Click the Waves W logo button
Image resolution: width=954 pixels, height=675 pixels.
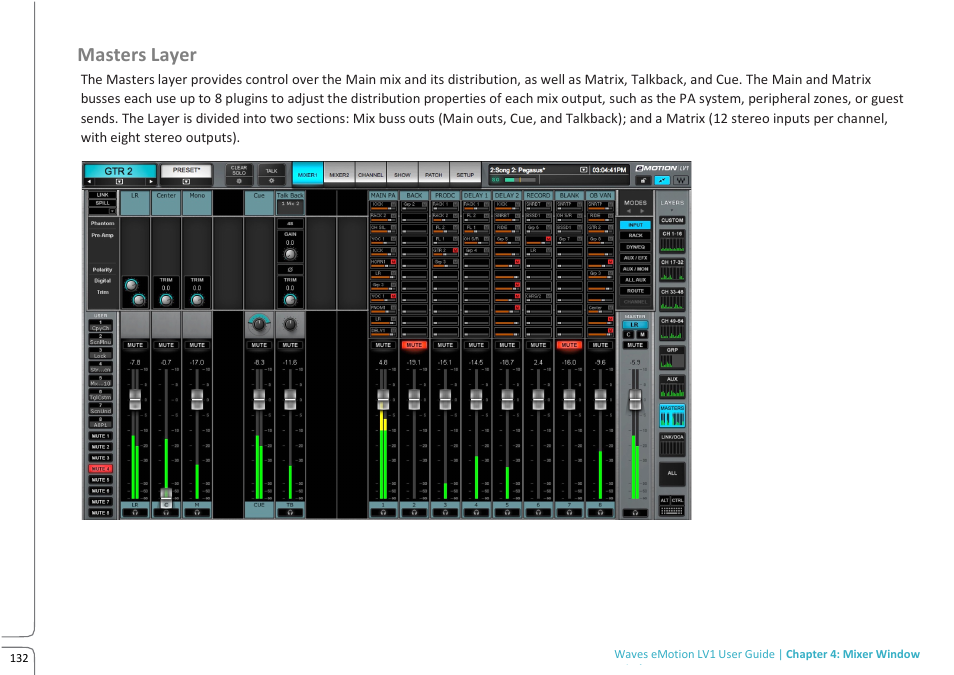tap(681, 180)
